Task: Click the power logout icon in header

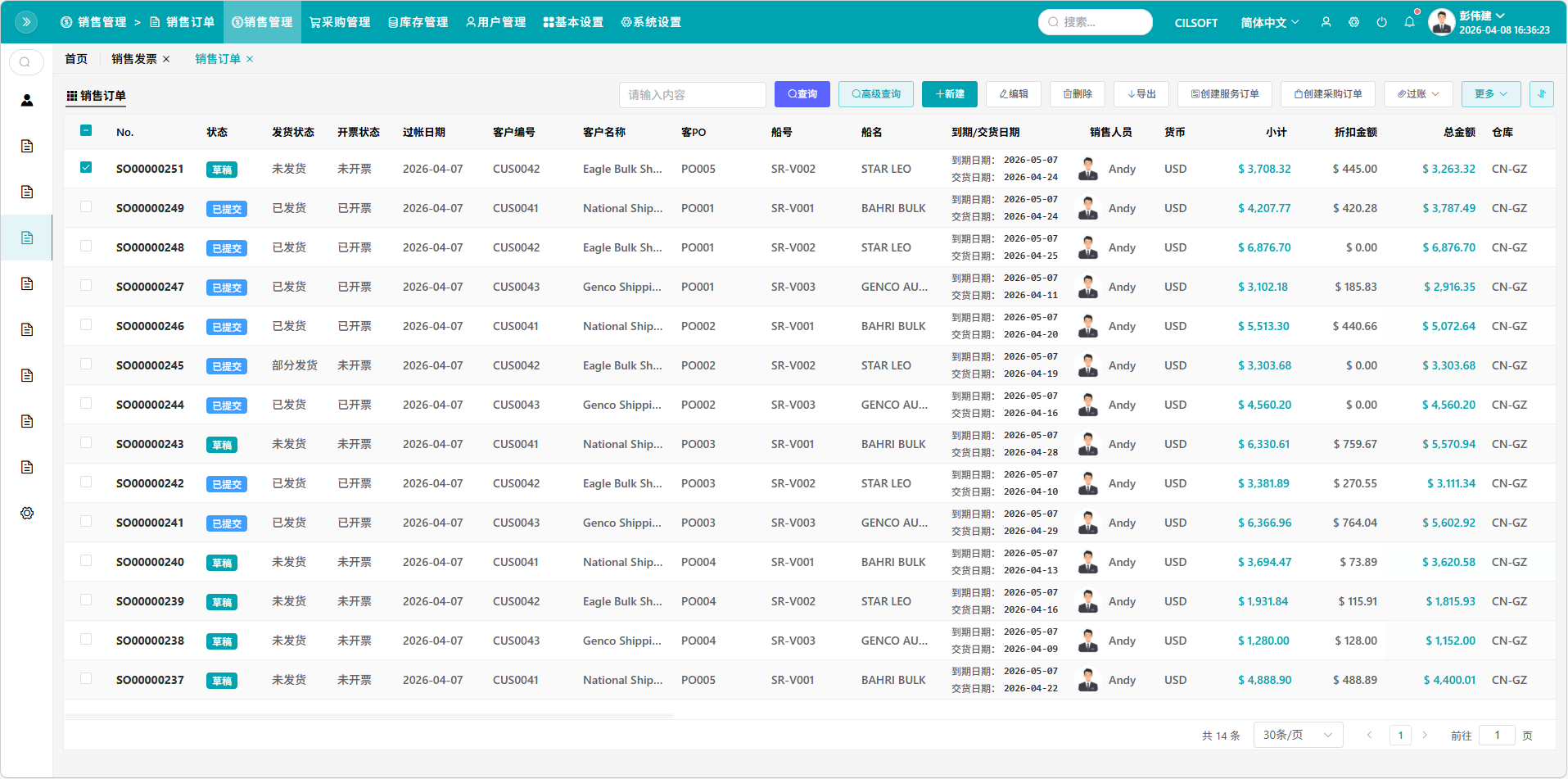Action: pos(1381,22)
